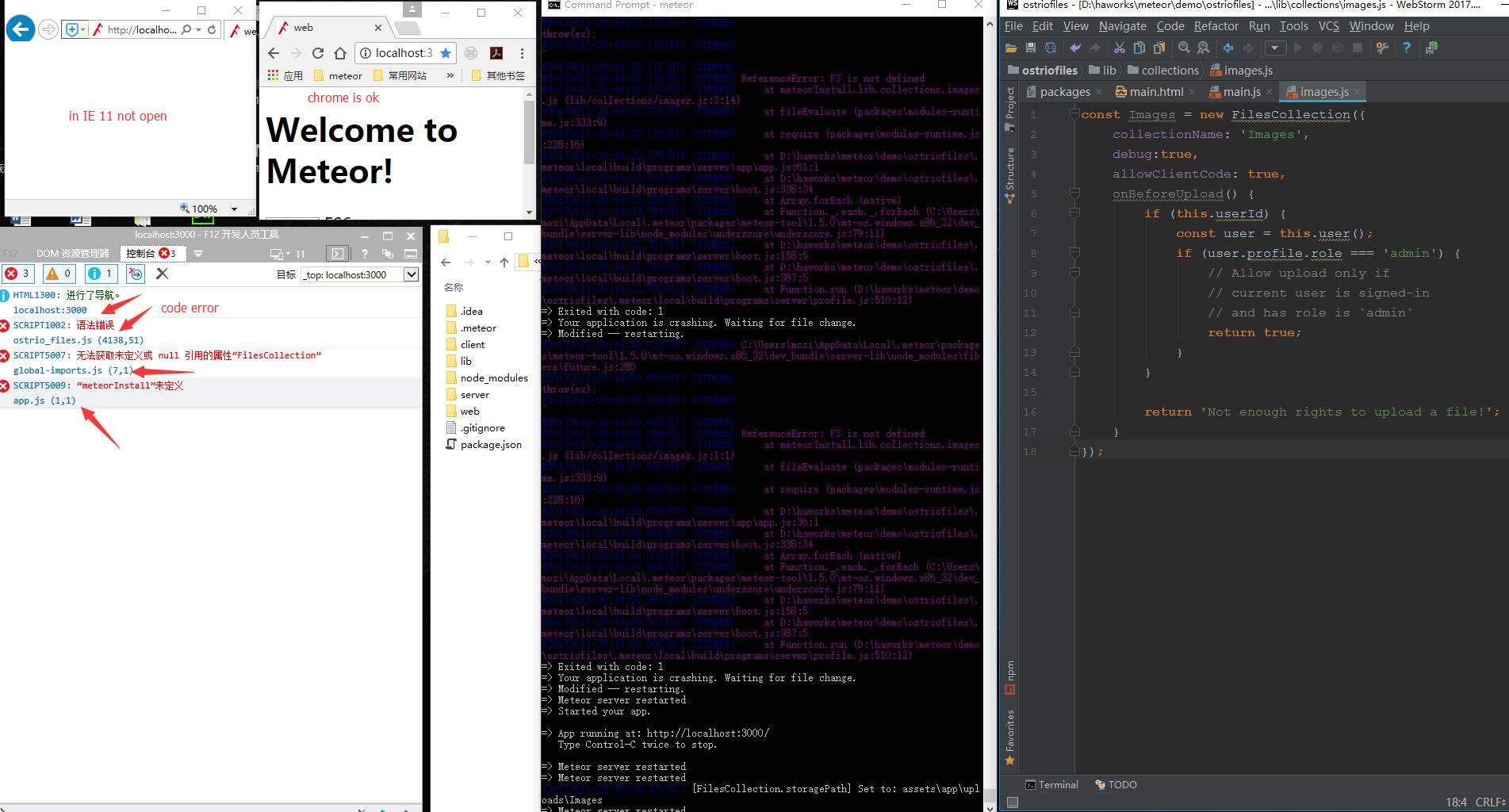The image size is (1509, 812).
Task: Click the Replace icon in WebStorm toolbar
Action: (1204, 48)
